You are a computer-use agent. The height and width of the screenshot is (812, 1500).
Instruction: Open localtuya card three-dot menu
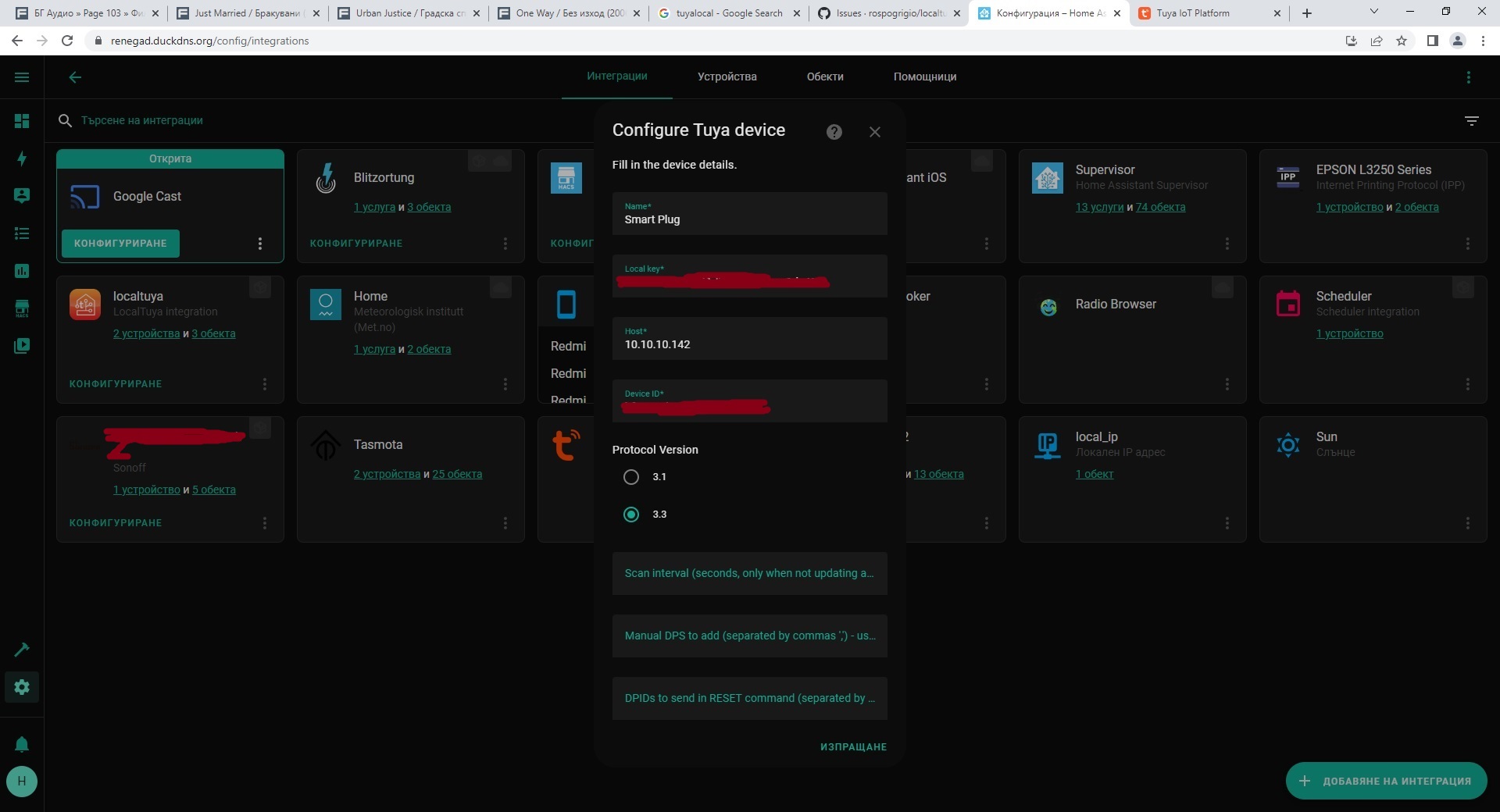tap(265, 384)
